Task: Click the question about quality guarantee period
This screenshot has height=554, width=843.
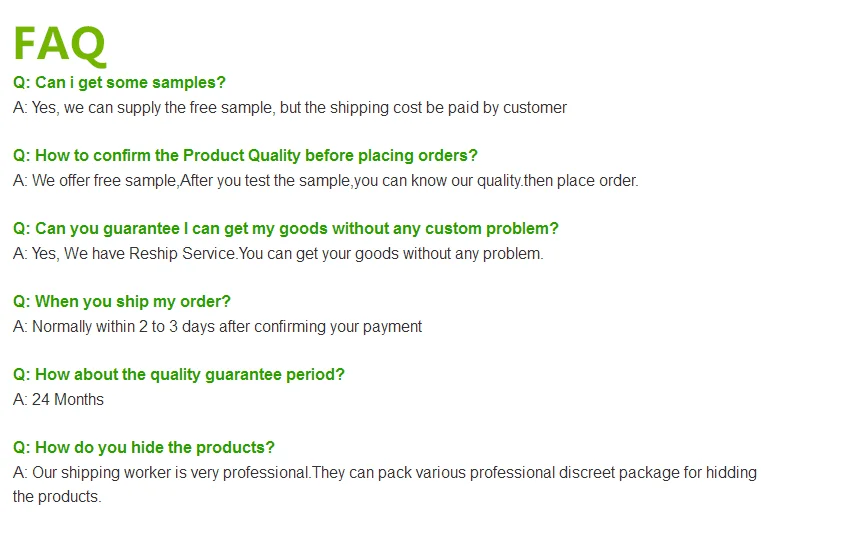Action: click(x=179, y=375)
